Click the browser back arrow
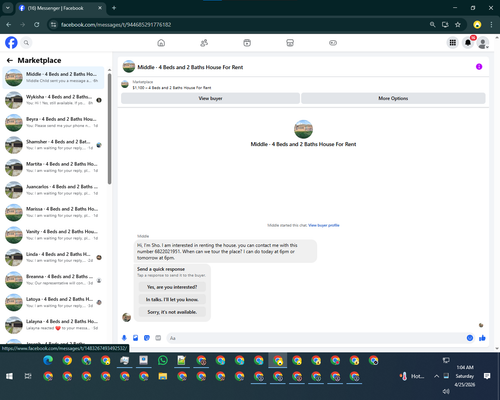The height and width of the screenshot is (400, 500). [9, 25]
